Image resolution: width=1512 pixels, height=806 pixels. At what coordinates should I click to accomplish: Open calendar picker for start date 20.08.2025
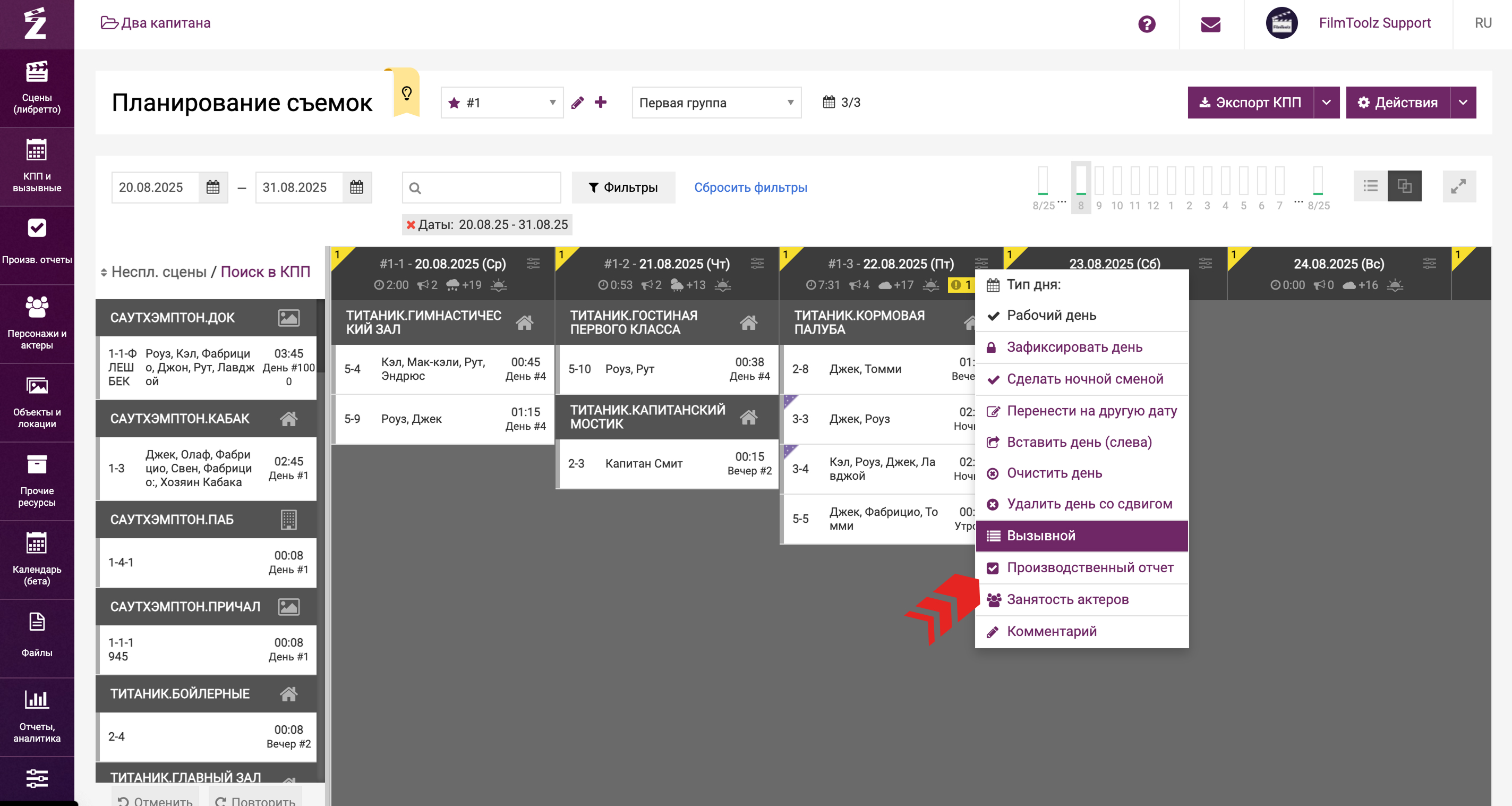click(213, 187)
